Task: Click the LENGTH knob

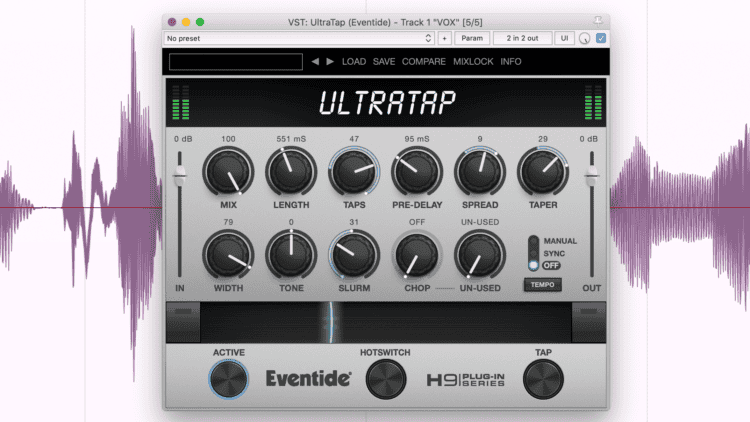Action: 291,172
